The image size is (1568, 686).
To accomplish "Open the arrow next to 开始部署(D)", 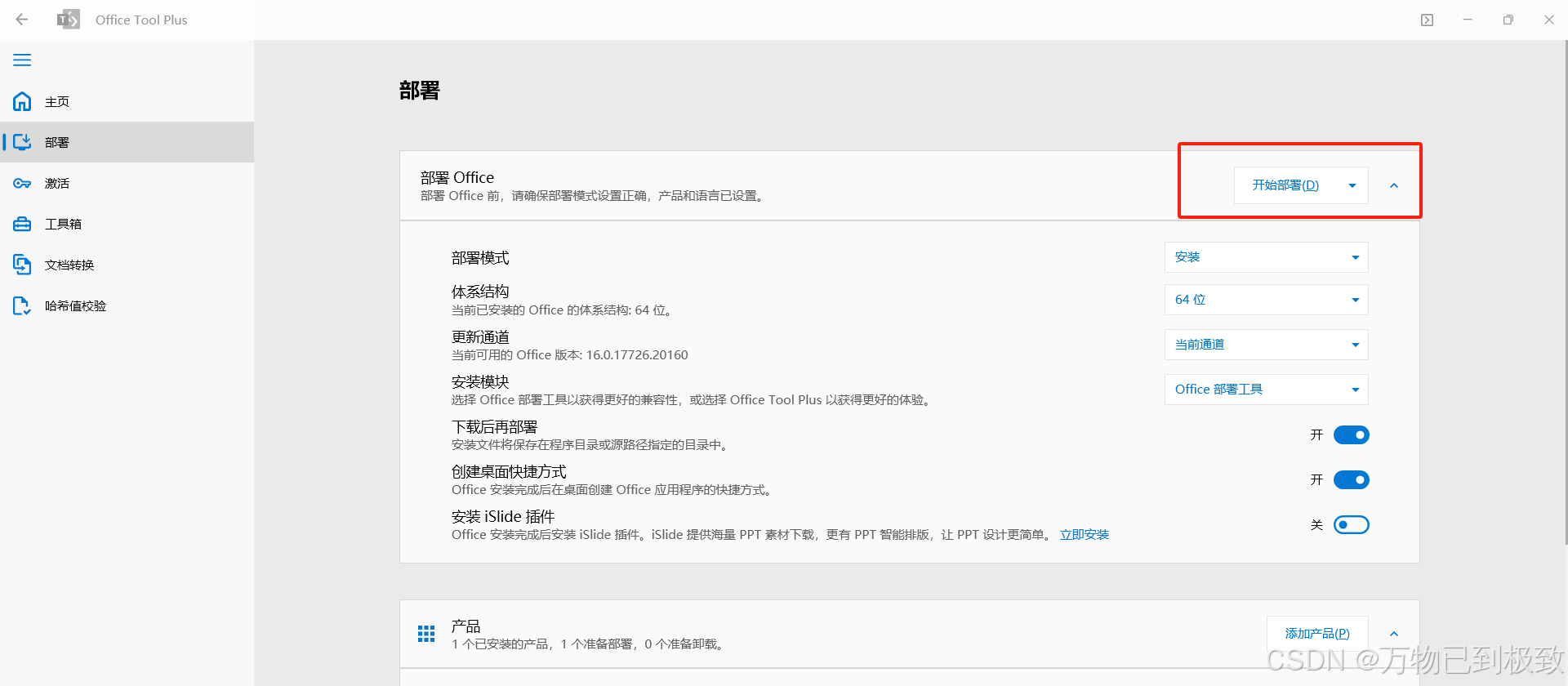I will pos(1352,185).
